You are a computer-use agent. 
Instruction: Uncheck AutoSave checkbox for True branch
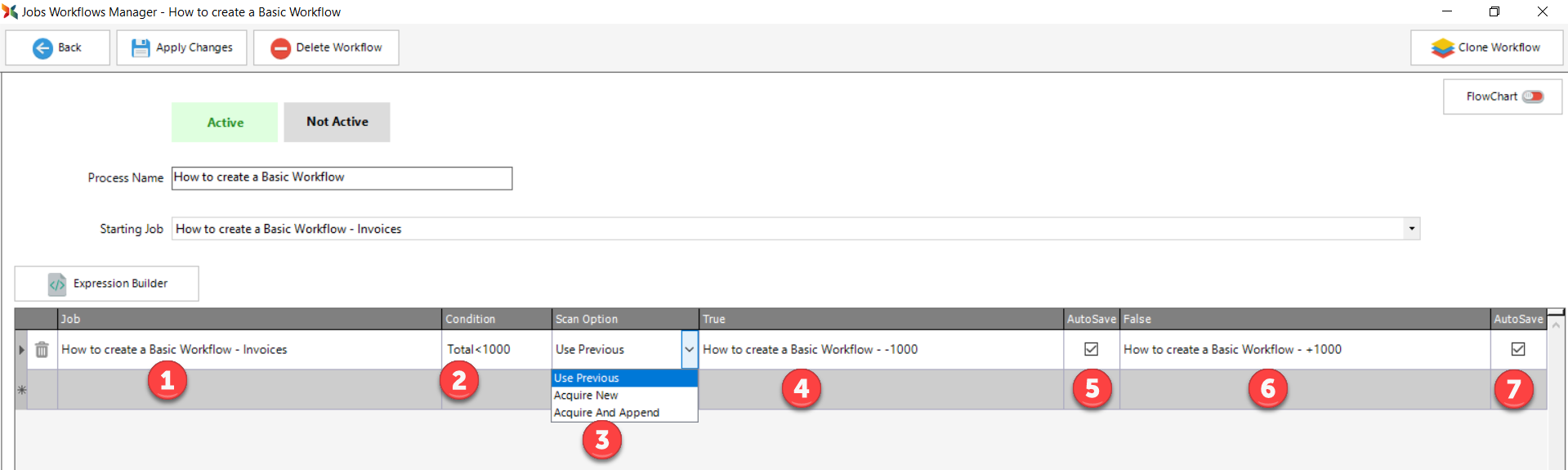(x=1091, y=349)
